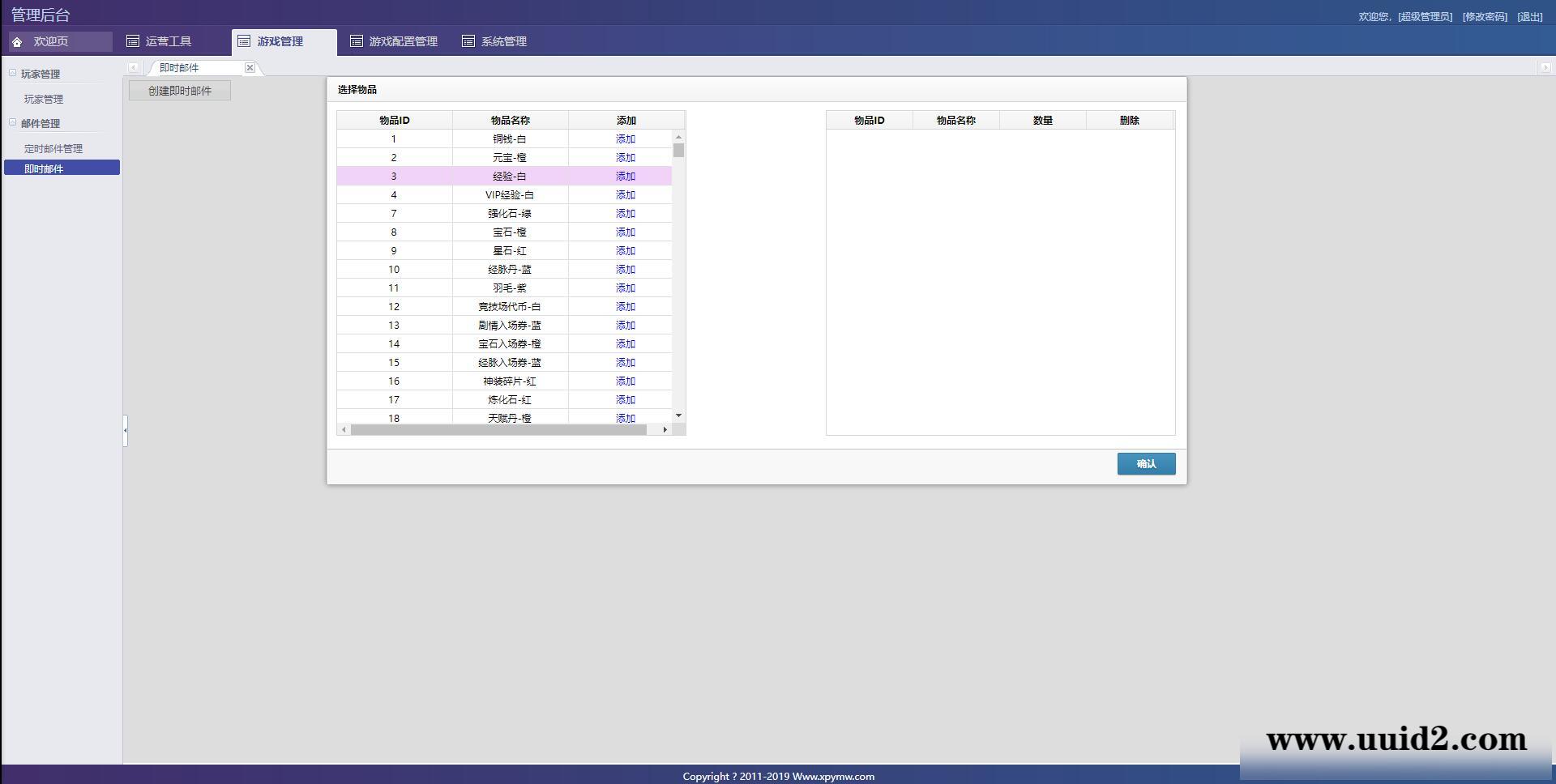Click the 修改密码 link

point(1485,17)
